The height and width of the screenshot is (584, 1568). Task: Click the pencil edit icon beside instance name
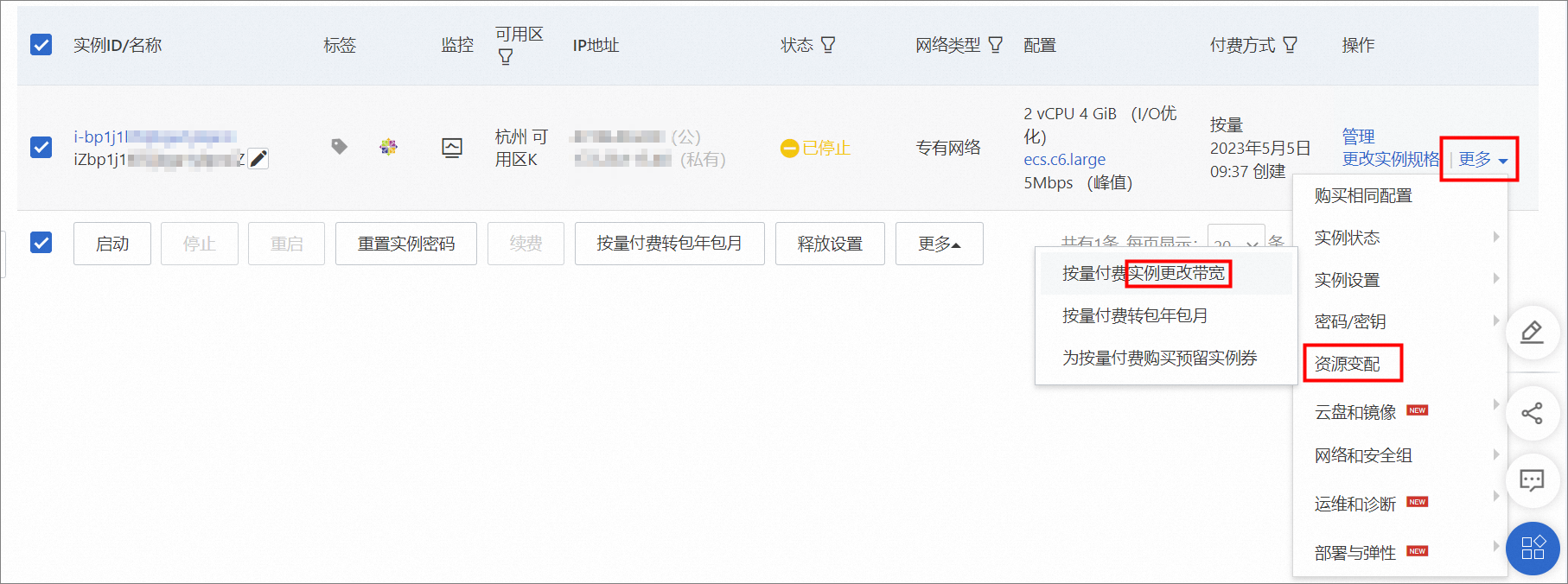pos(258,159)
